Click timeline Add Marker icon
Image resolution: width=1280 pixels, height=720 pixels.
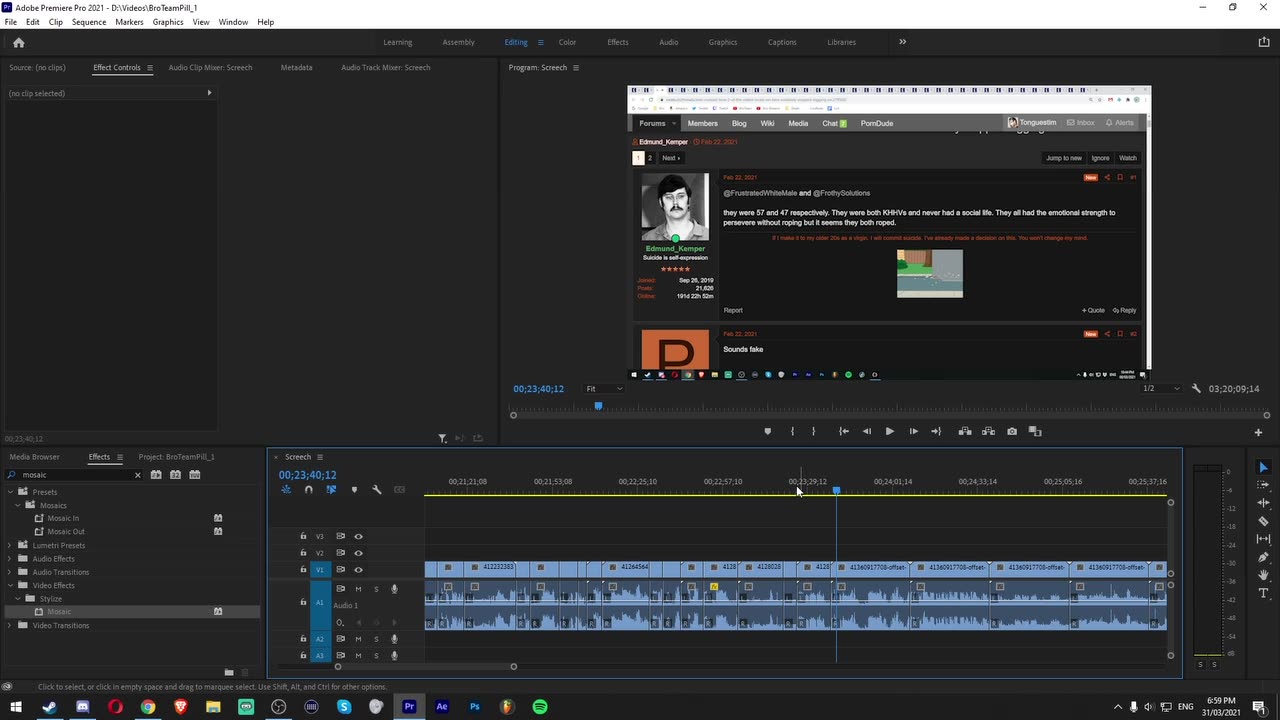point(354,489)
